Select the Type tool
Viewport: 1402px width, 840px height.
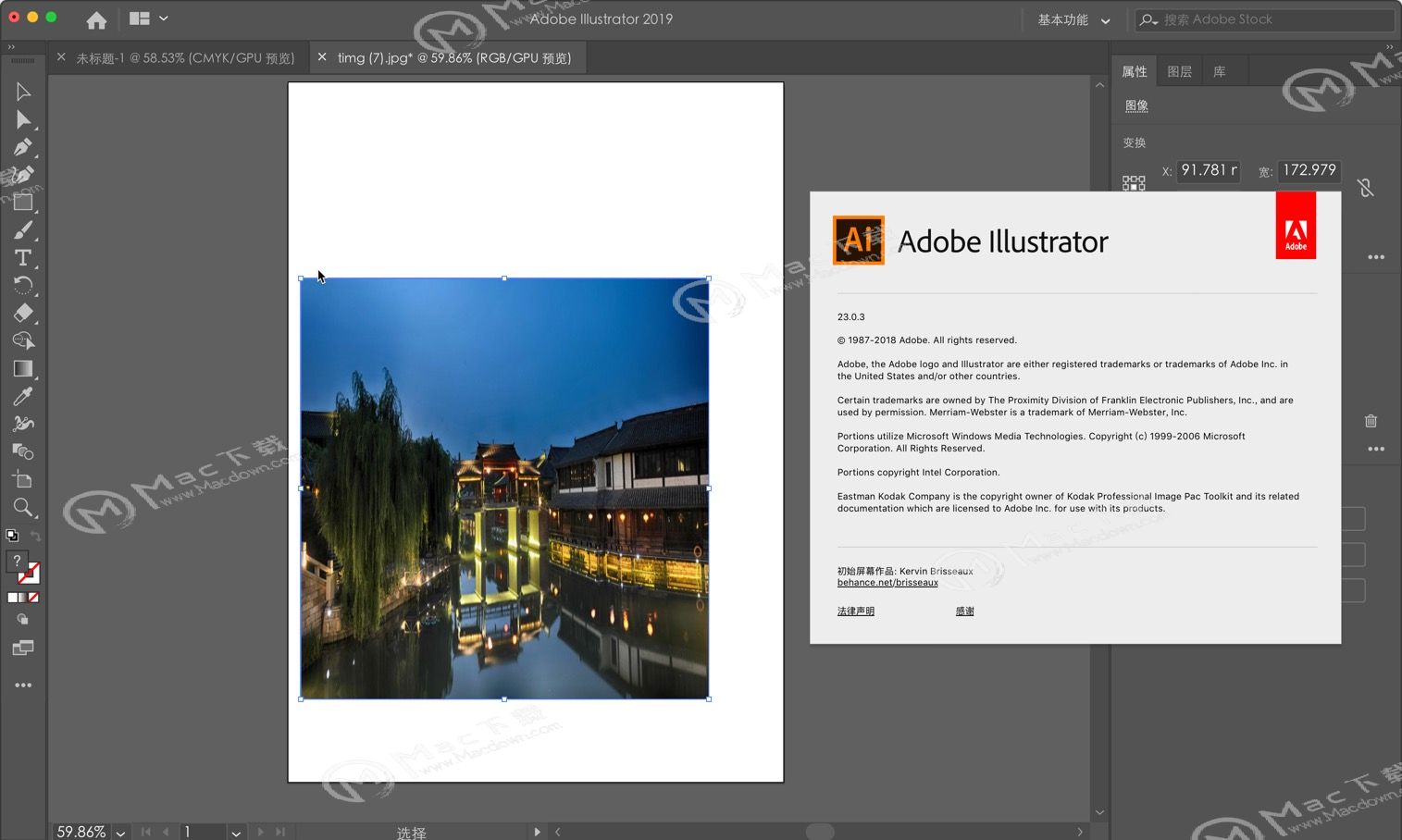tap(23, 257)
